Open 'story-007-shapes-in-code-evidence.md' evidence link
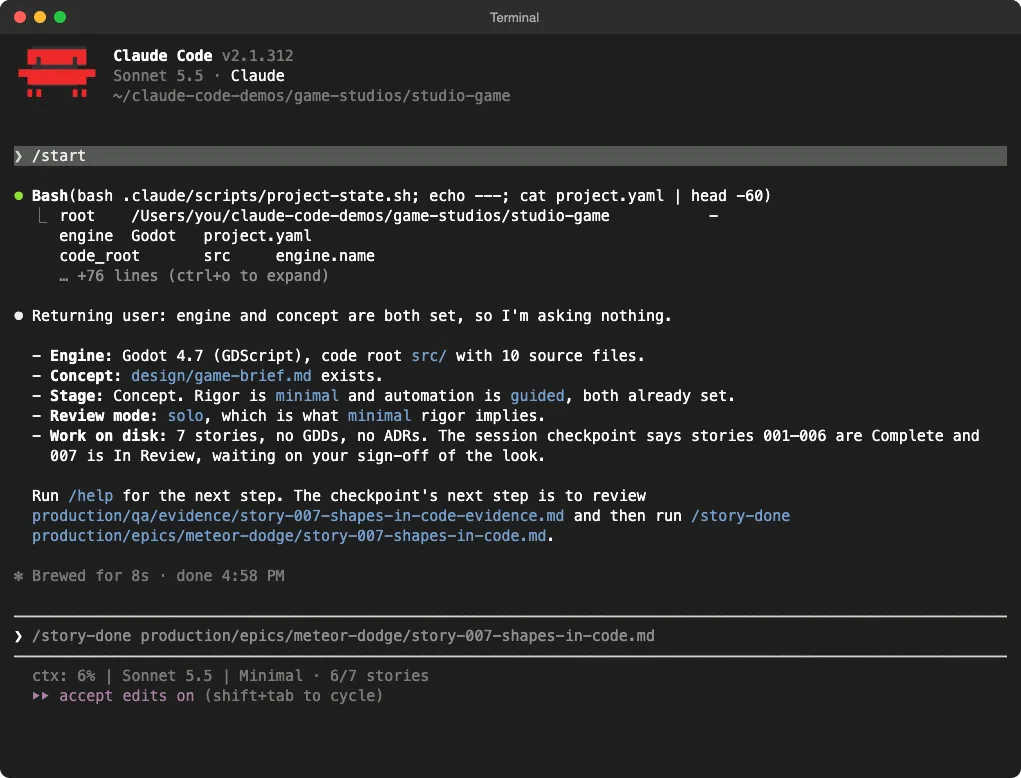The width and height of the screenshot is (1021, 778). (298, 516)
